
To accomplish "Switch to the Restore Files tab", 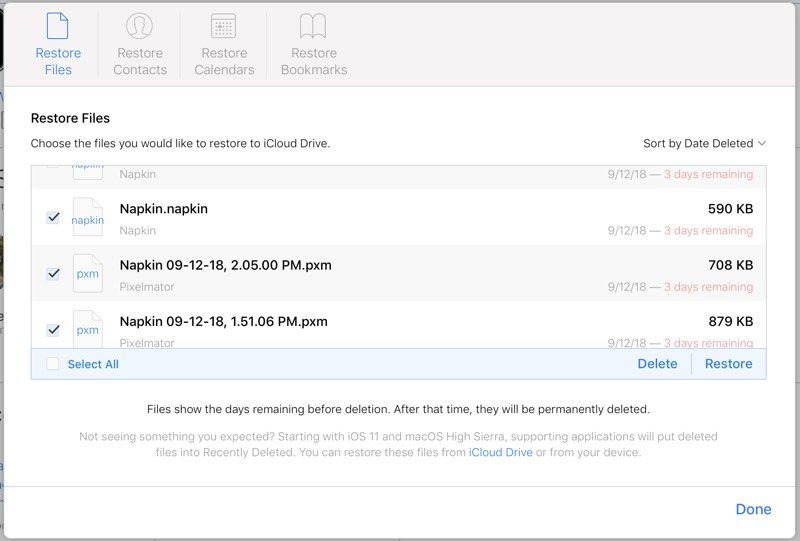I will pos(58,45).
